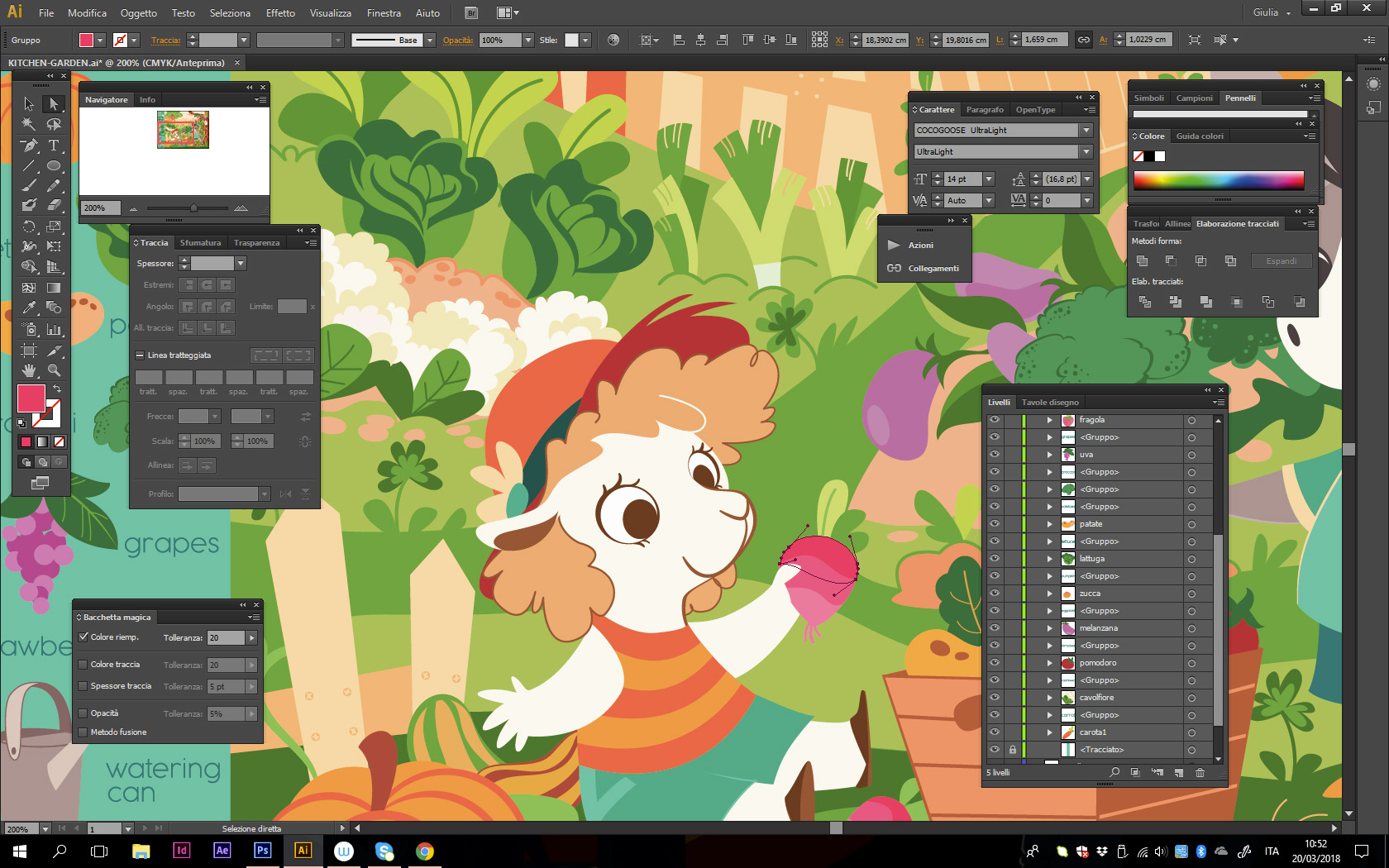Open the Effetto menu
The image size is (1389, 868).
280,13
